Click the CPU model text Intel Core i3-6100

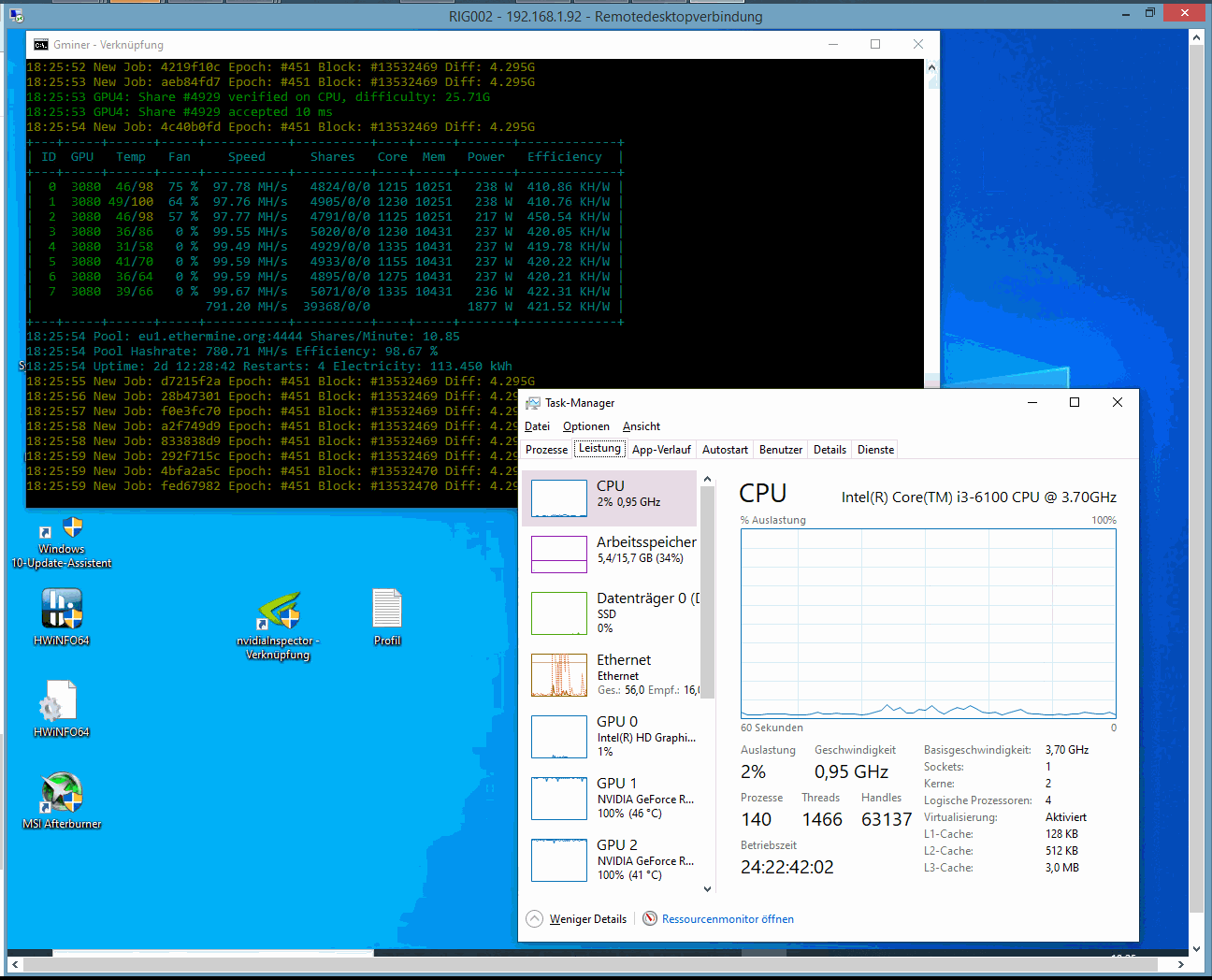(x=978, y=497)
